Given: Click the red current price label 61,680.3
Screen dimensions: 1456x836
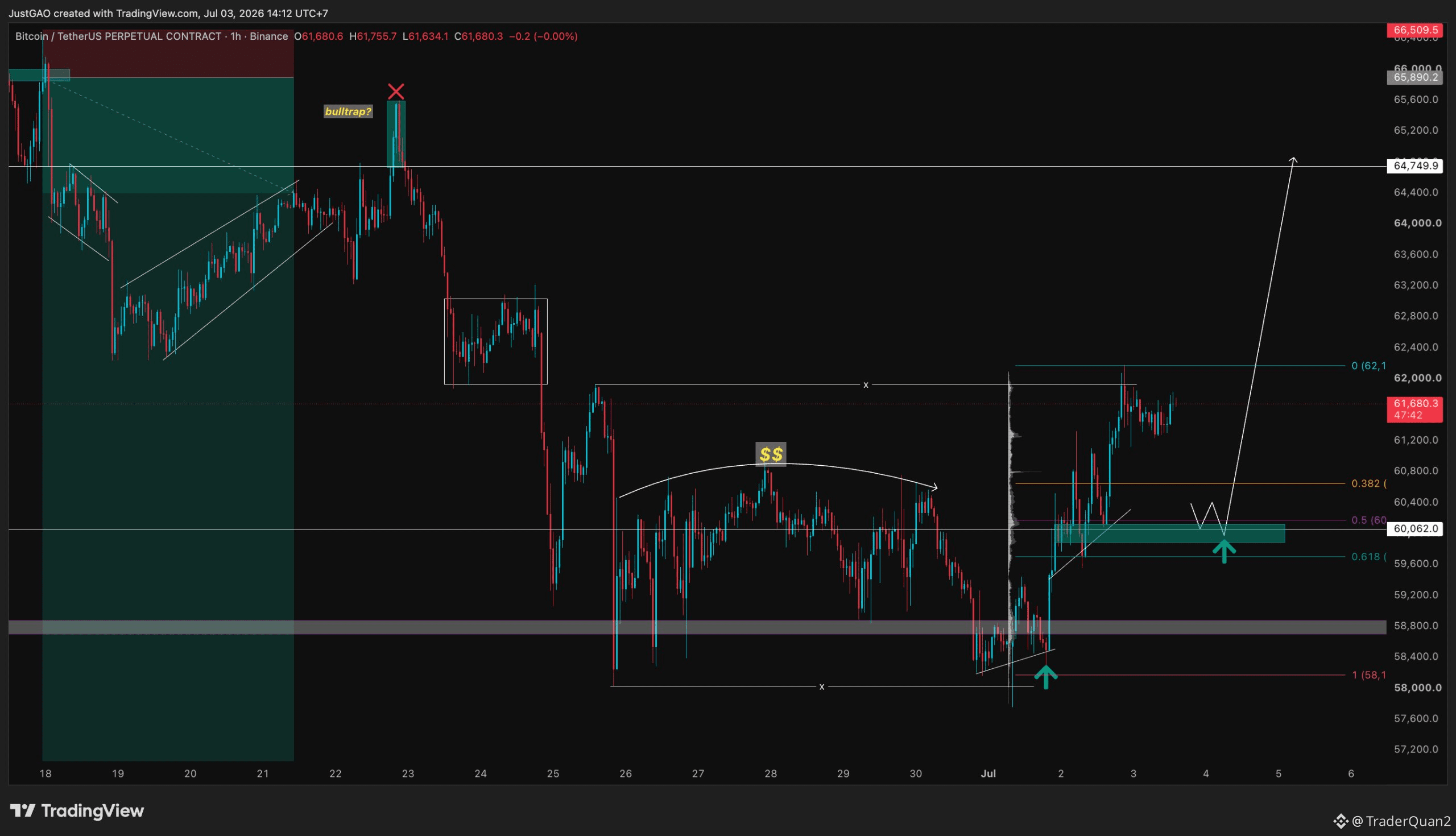Looking at the screenshot, I should pos(1414,404).
